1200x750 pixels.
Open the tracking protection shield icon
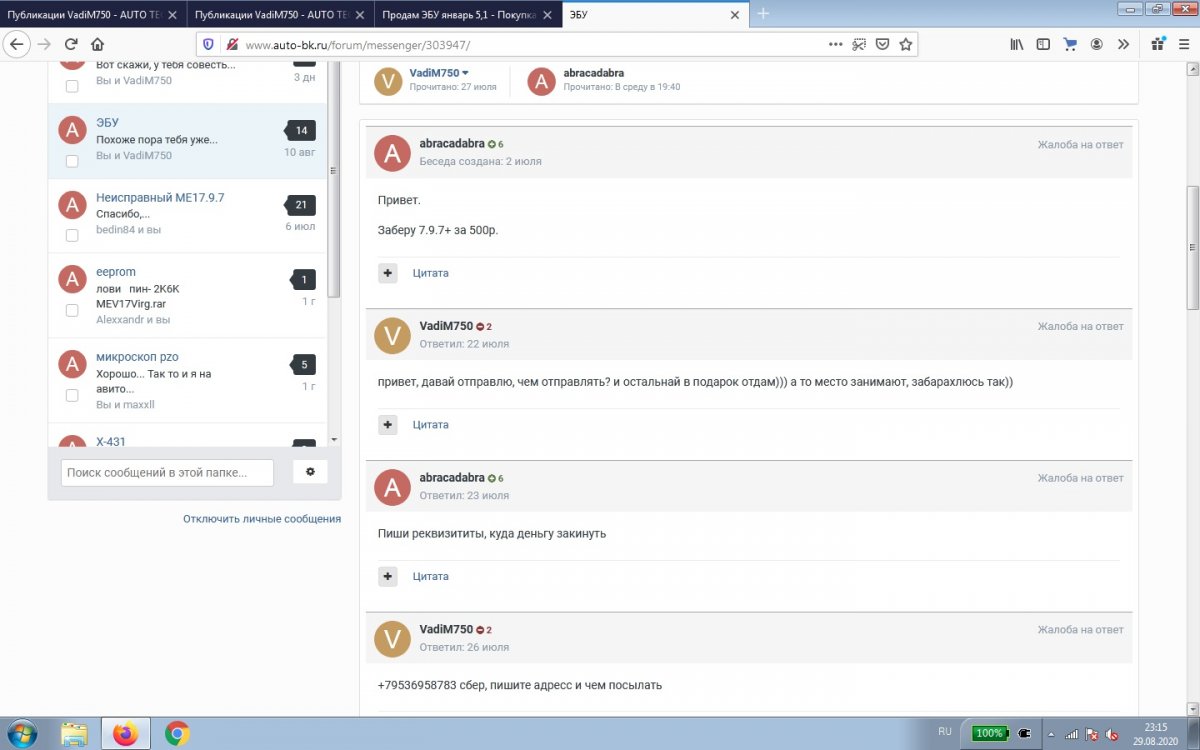[x=208, y=44]
